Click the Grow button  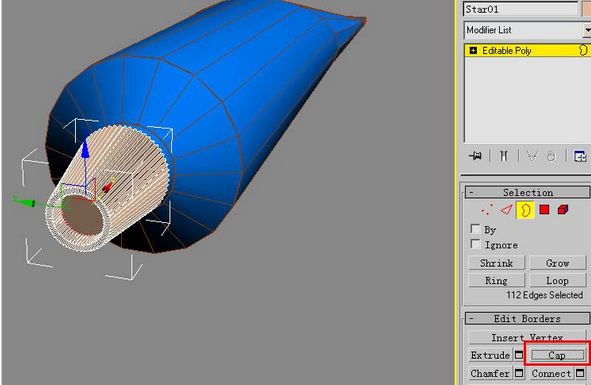(557, 263)
